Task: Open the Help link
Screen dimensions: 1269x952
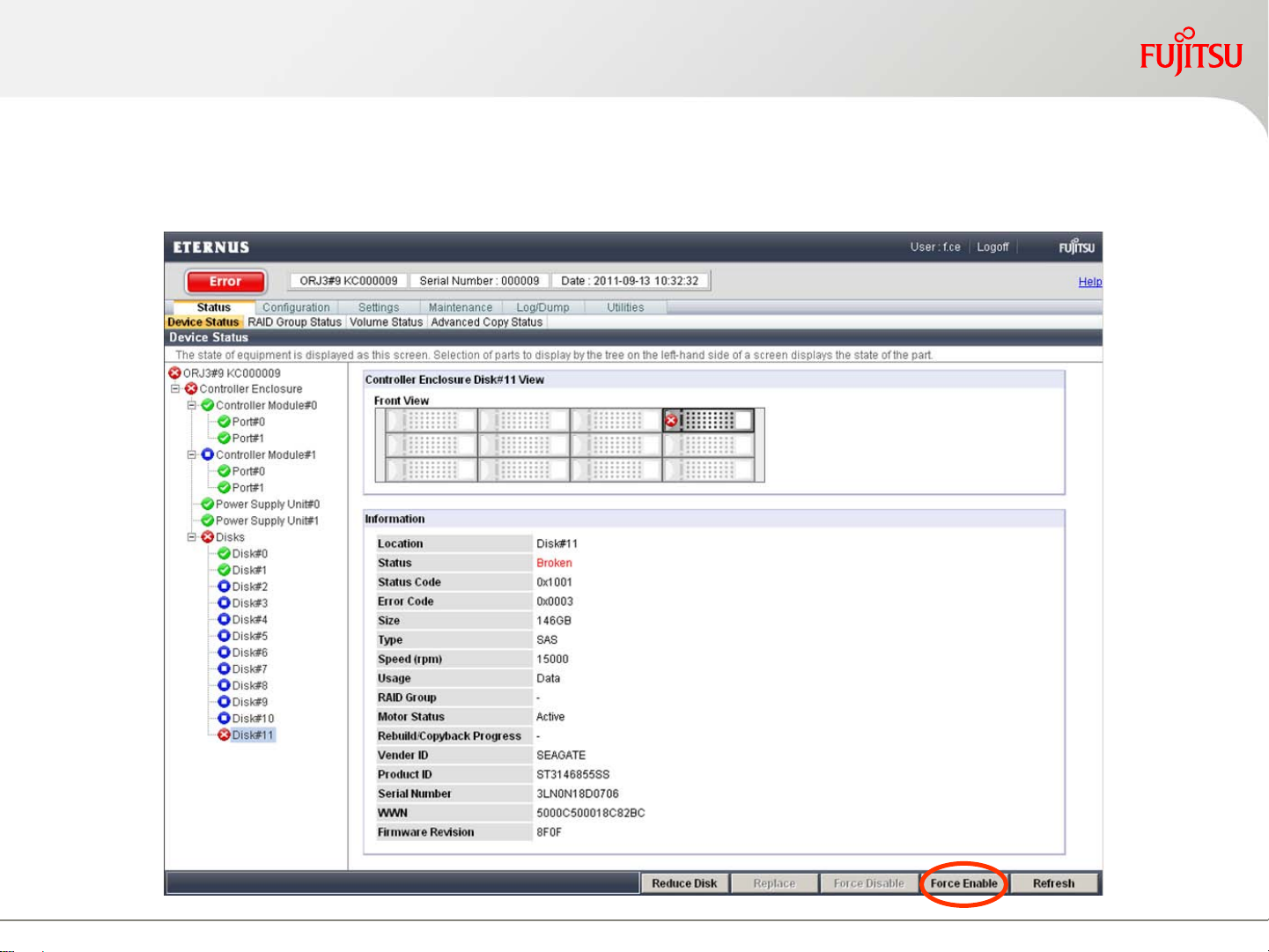Action: [x=1089, y=282]
